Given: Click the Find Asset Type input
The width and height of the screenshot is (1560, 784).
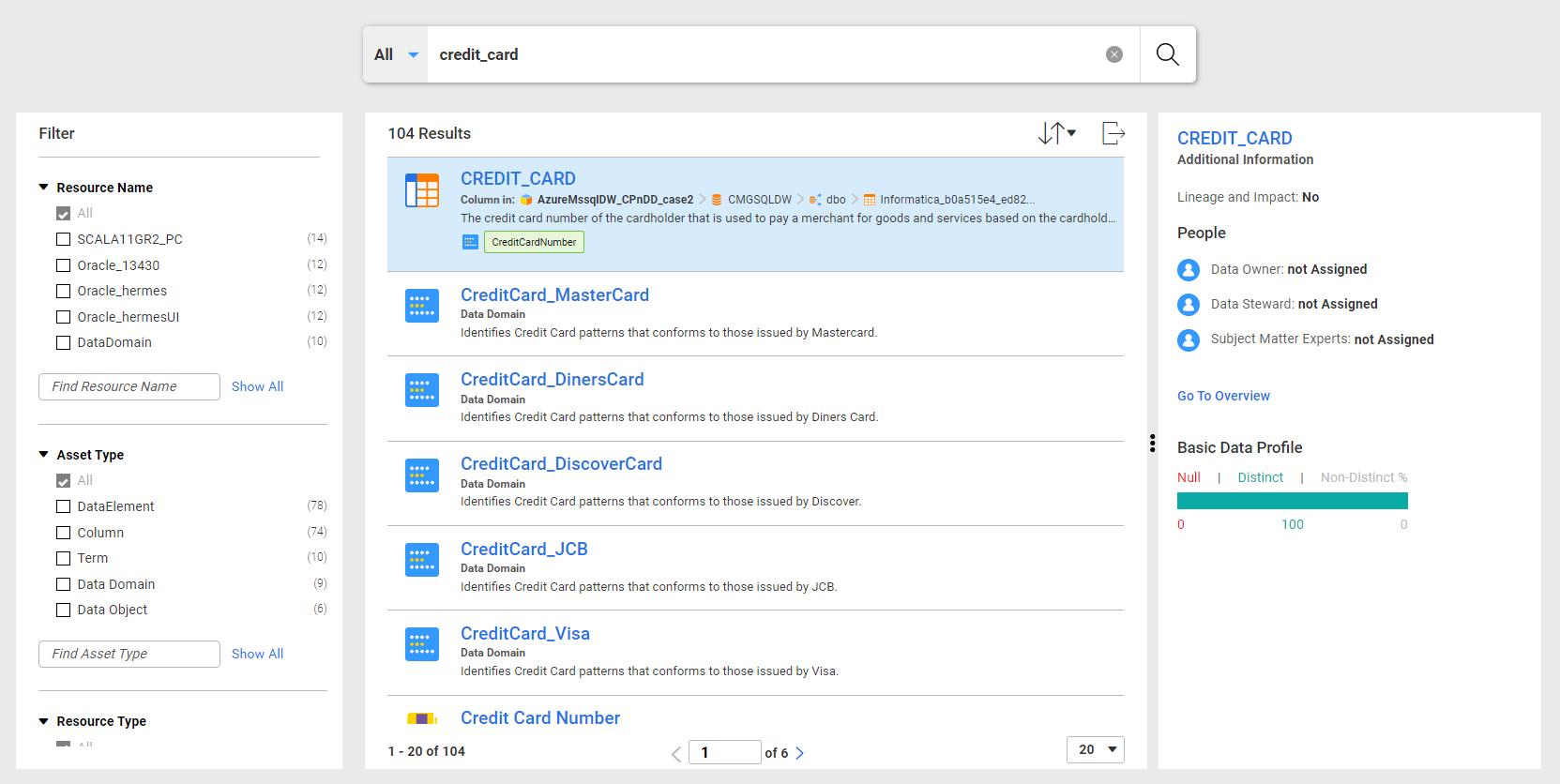Looking at the screenshot, I should pyautogui.click(x=129, y=654).
